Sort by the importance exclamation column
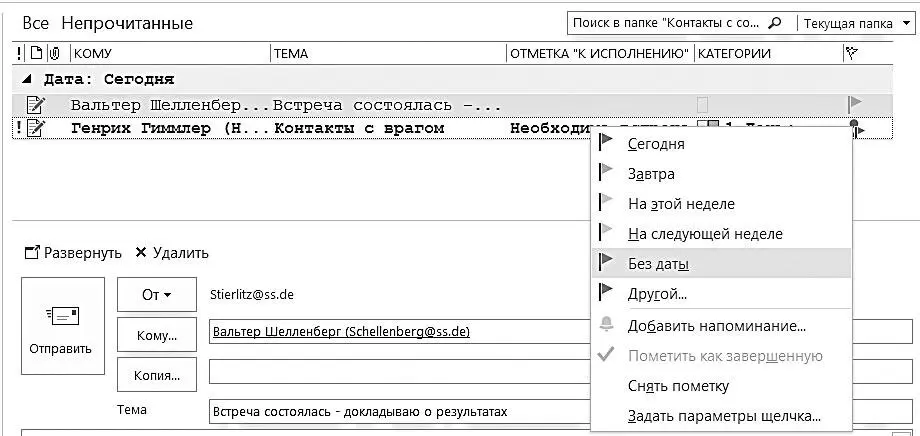This screenshot has width=920, height=436. [x=19, y=54]
